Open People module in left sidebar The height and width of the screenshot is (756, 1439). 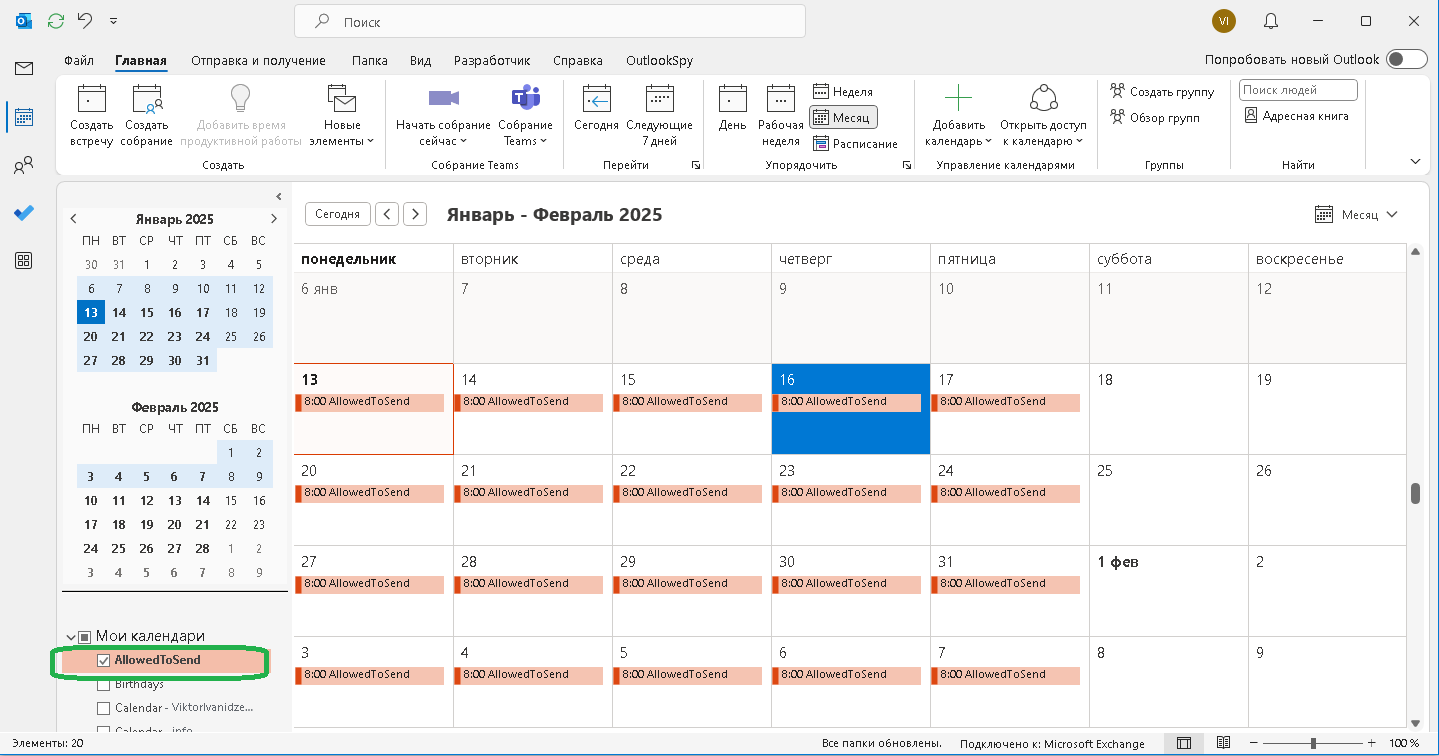pyautogui.click(x=24, y=166)
